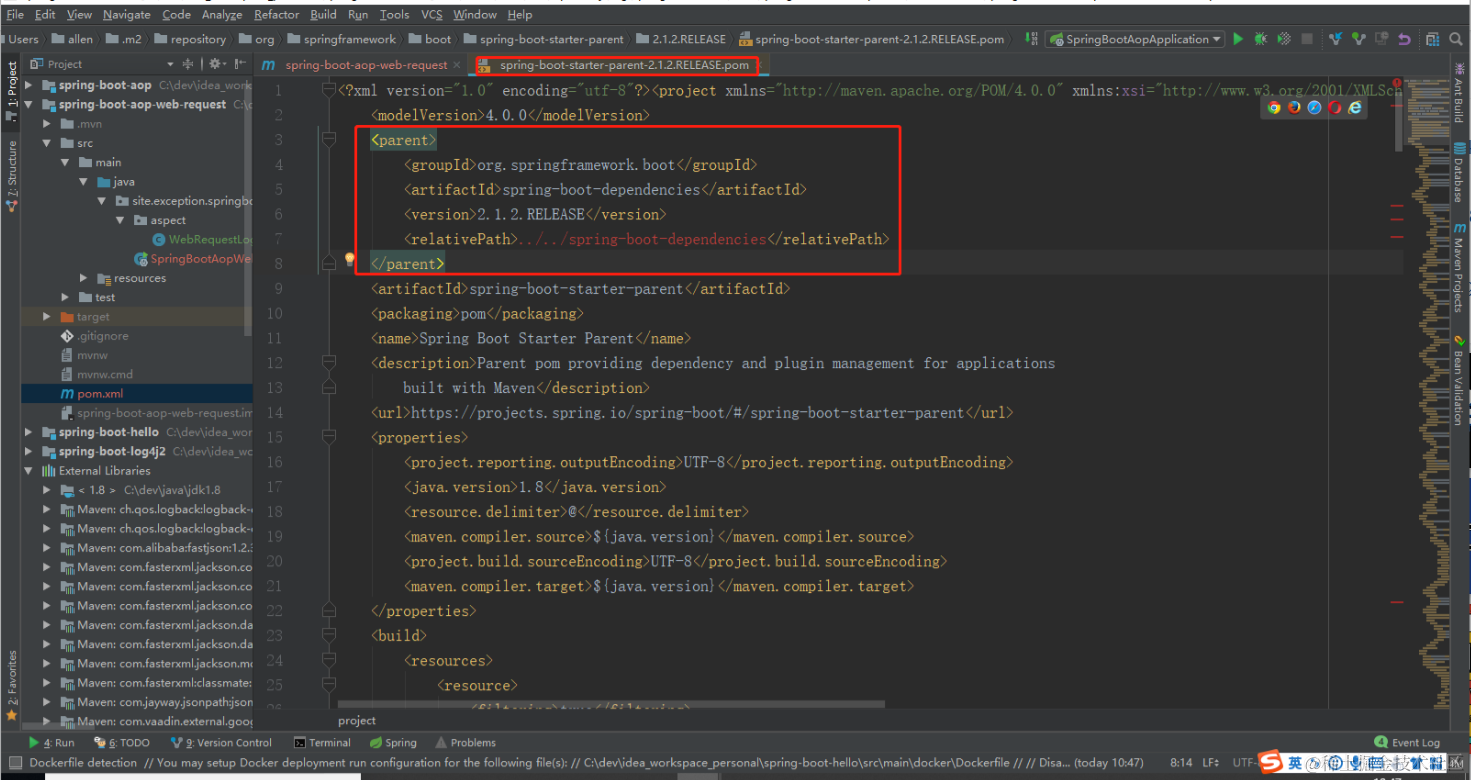Image resolution: width=1471 pixels, height=780 pixels.
Task: Open Database tool window
Action: (1460, 173)
